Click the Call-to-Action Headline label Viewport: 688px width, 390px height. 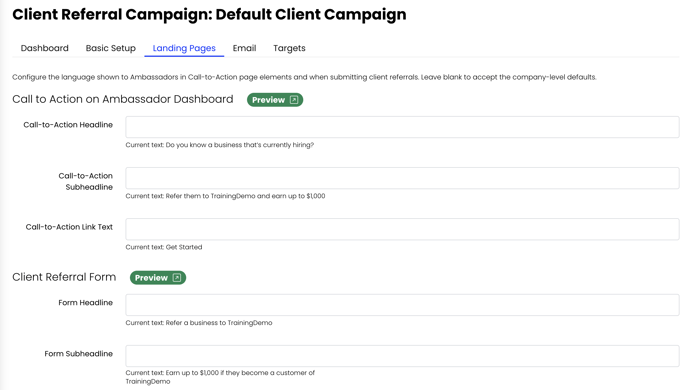(x=68, y=125)
